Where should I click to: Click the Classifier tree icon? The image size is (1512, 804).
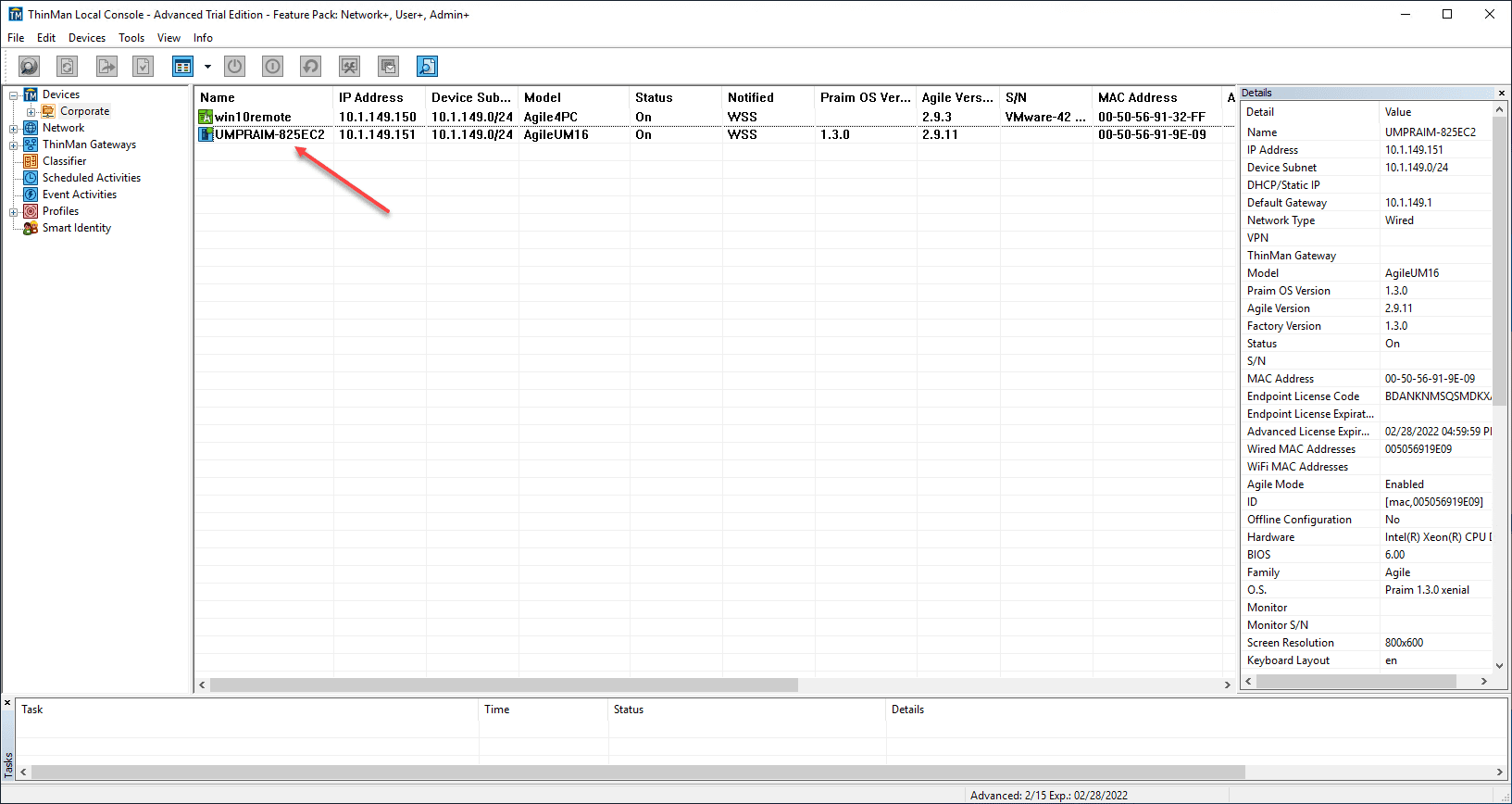[x=31, y=161]
